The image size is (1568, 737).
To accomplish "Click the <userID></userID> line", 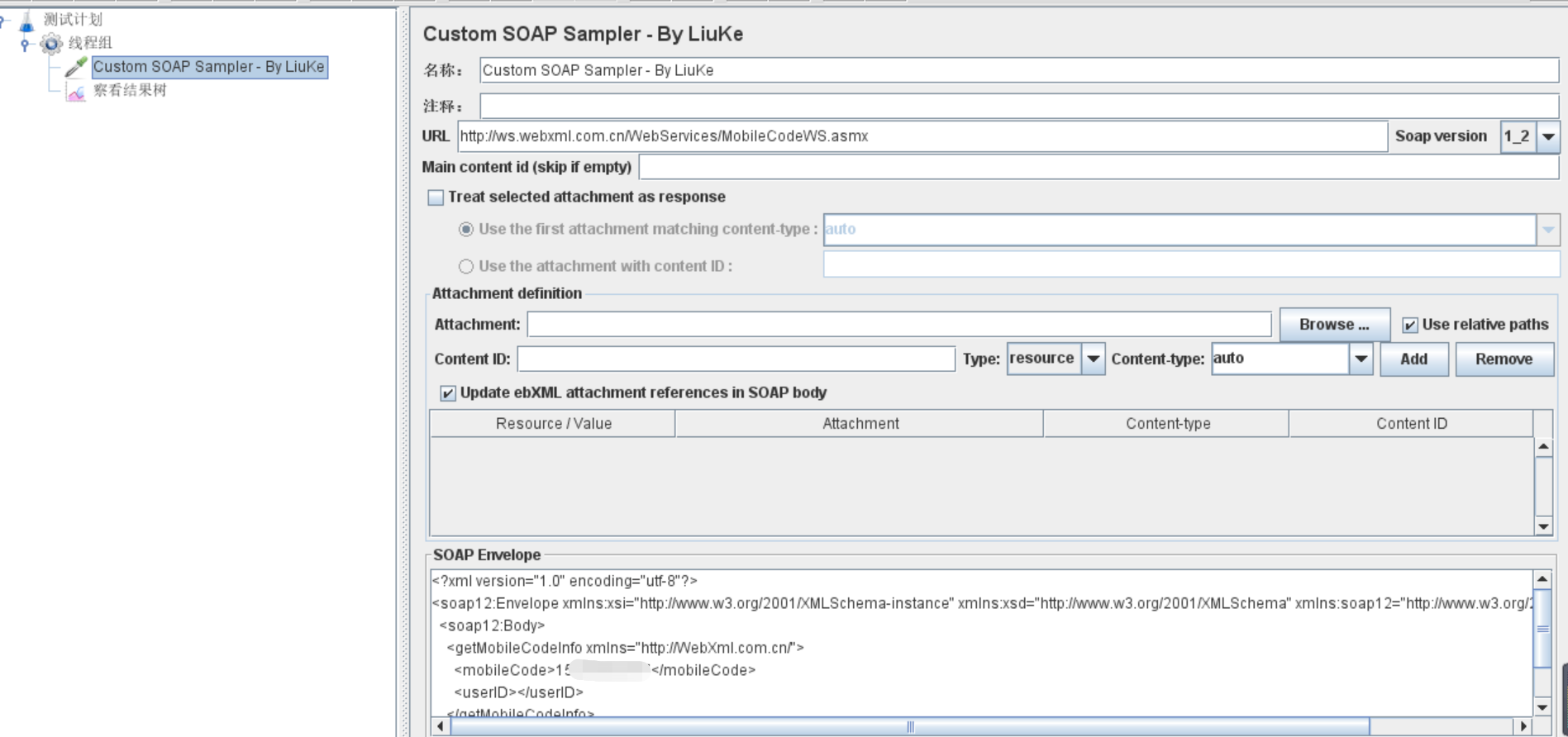I will pyautogui.click(x=518, y=692).
